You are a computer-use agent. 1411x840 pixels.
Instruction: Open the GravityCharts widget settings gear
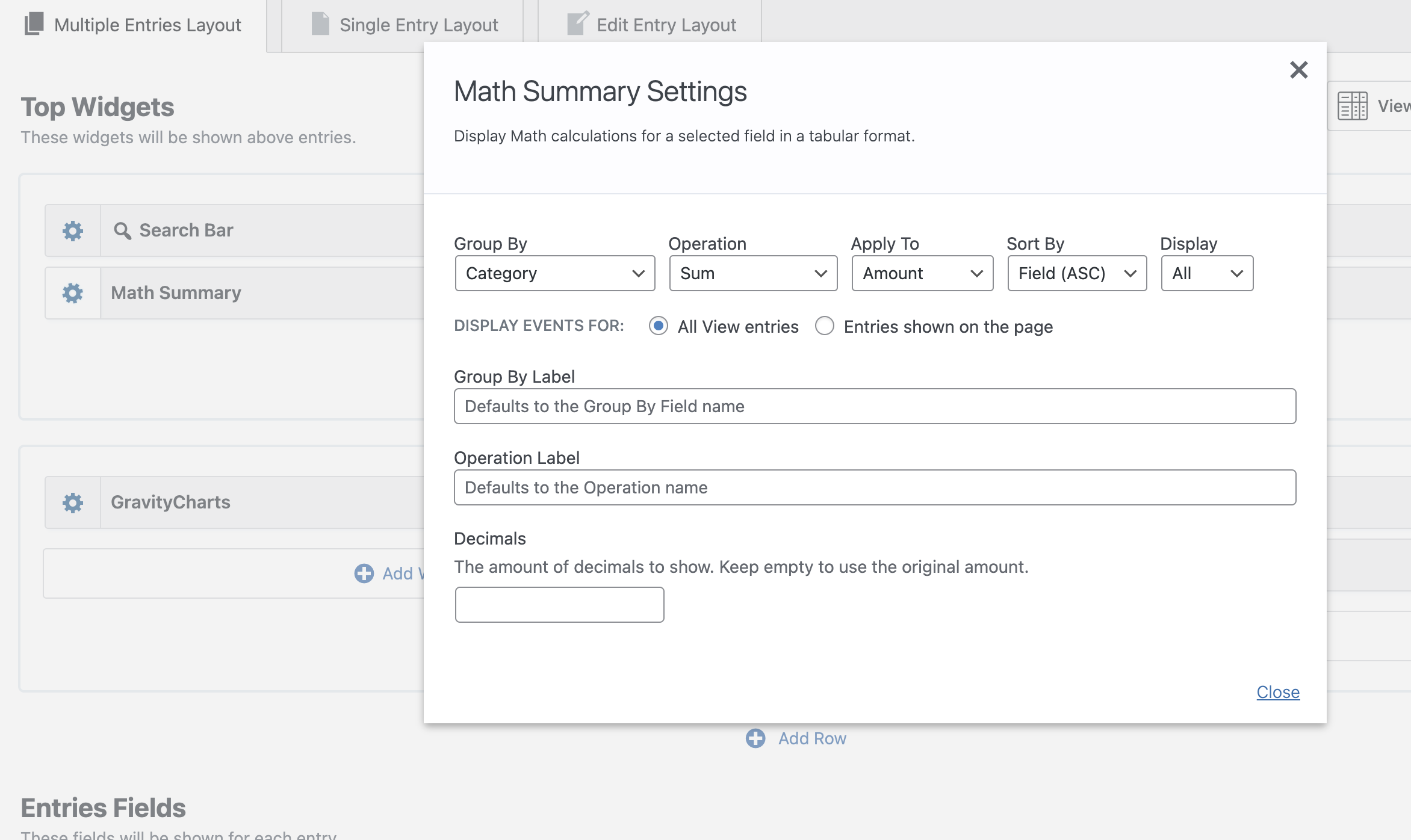tap(73, 502)
